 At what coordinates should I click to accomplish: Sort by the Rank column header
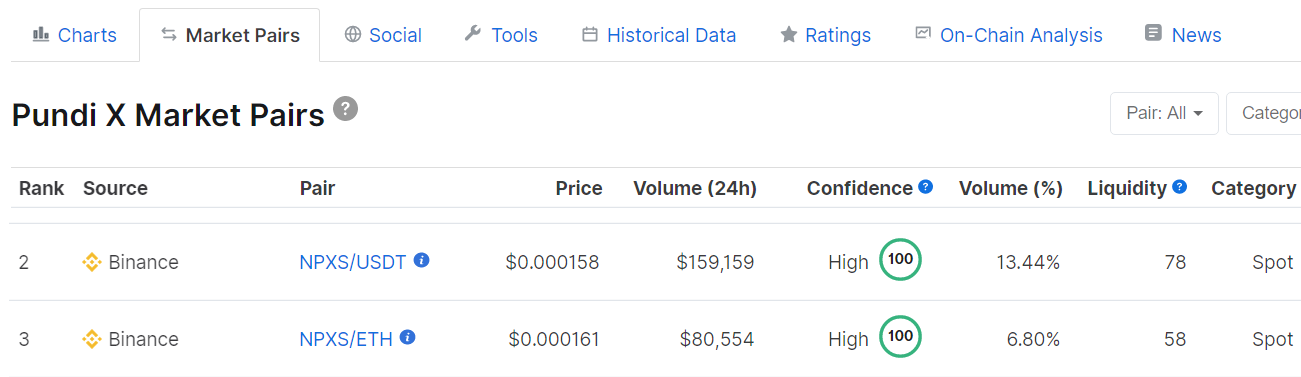tap(41, 188)
